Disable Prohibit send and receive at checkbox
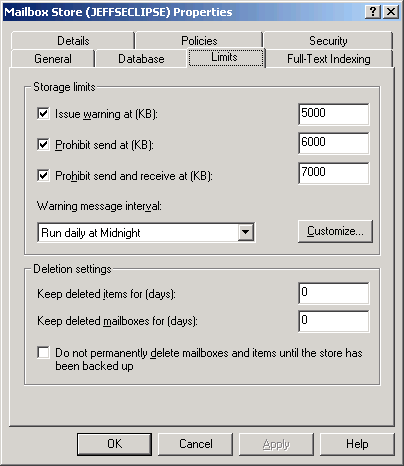The image size is (404, 466). [43, 175]
